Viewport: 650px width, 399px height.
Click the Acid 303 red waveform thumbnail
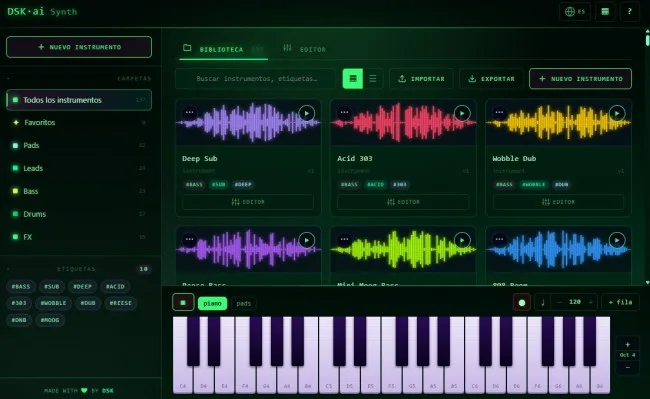[x=403, y=123]
